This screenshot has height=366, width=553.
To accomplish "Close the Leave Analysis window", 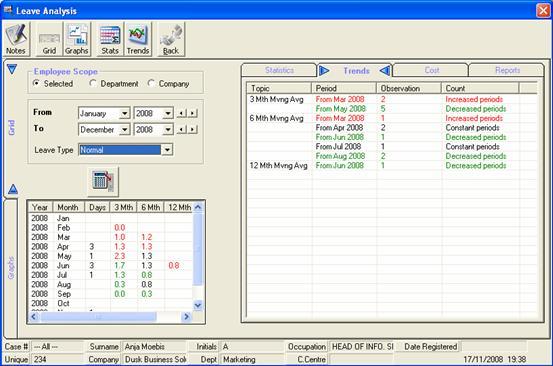I will click(543, 10).
